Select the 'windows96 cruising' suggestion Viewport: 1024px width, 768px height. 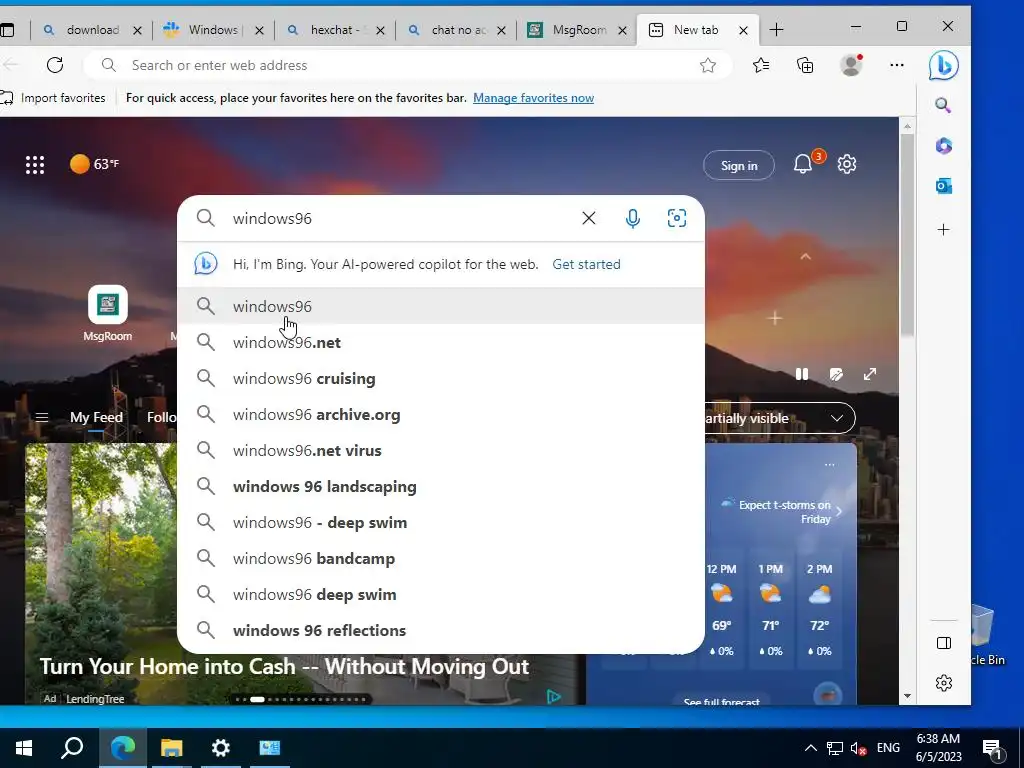coord(441,378)
